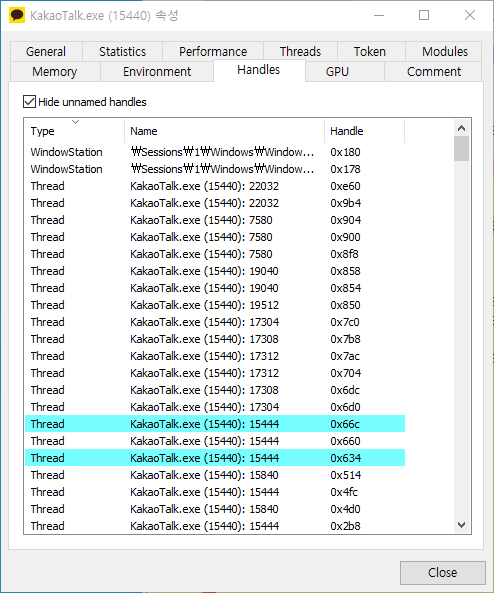Switch to the Comment tab
494x593 pixels.
point(433,71)
